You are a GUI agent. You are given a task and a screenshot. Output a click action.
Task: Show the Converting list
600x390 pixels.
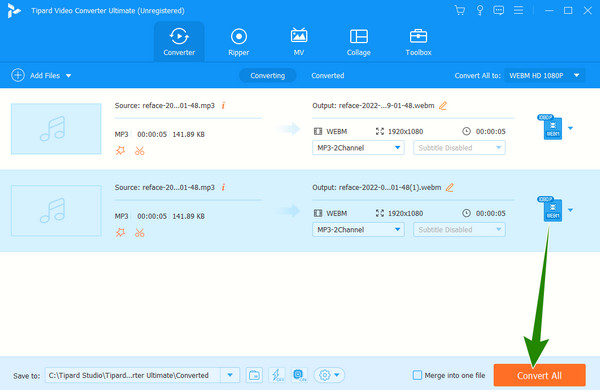pos(267,75)
